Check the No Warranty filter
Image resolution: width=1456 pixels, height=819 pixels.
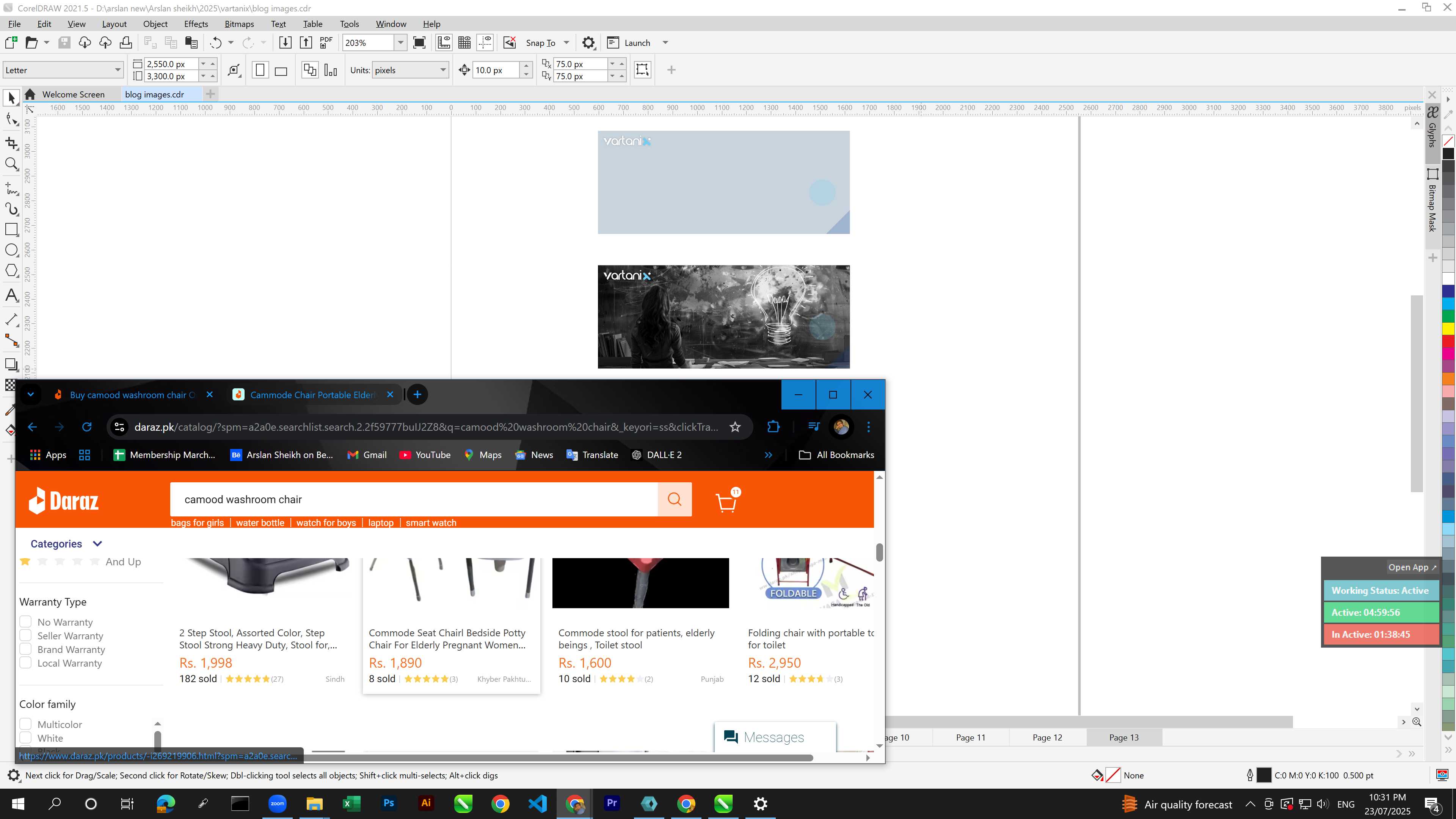pyautogui.click(x=25, y=622)
